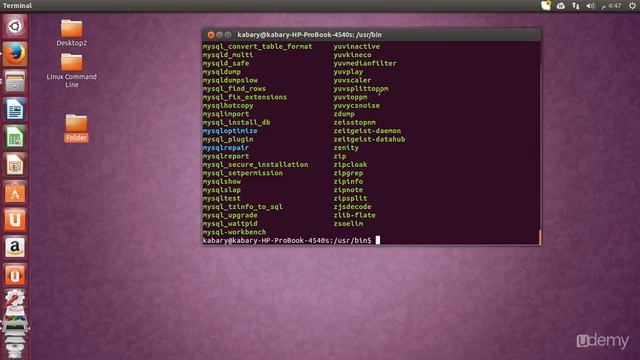The width and height of the screenshot is (640, 360).
Task: Click the blue 'mysqlrepair' entry
Action: point(226,148)
